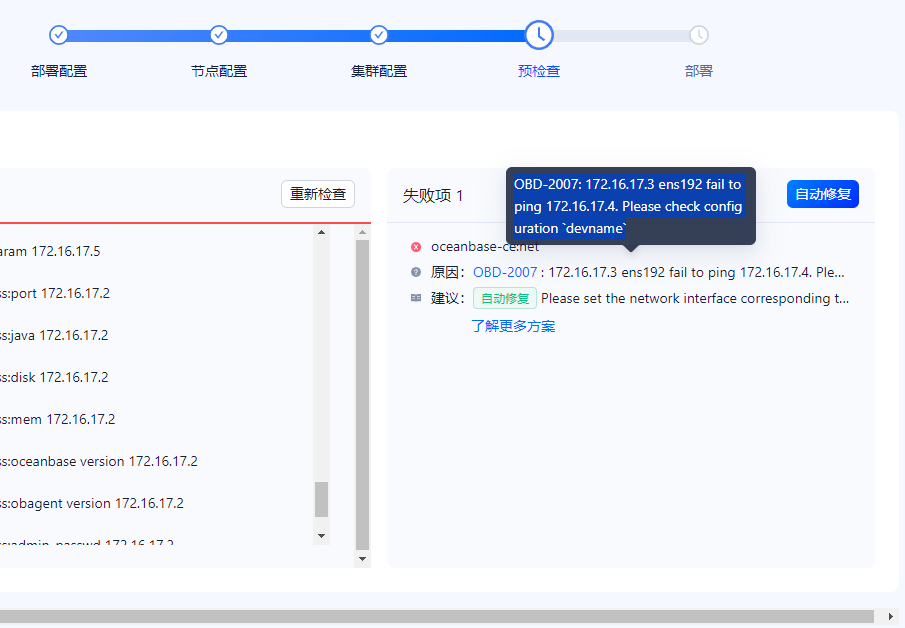The image size is (905, 628).
Task: Click the green 自动修复 tag in 建议
Action: pyautogui.click(x=505, y=298)
